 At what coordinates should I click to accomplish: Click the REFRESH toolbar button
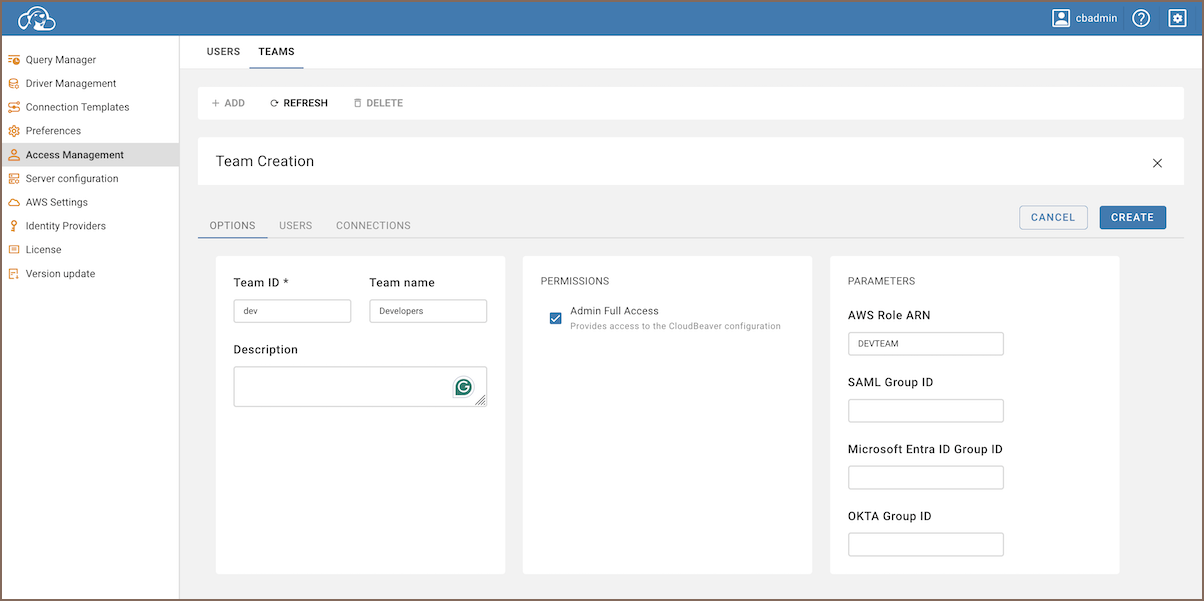299,103
